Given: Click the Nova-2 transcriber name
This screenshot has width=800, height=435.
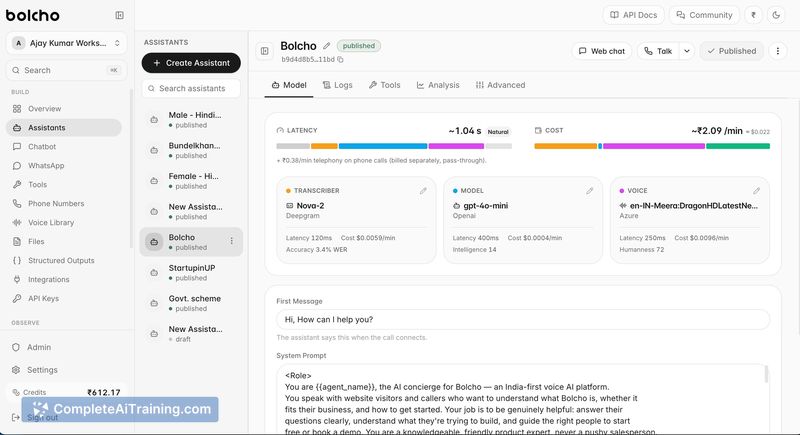Looking at the screenshot, I should click(310, 206).
